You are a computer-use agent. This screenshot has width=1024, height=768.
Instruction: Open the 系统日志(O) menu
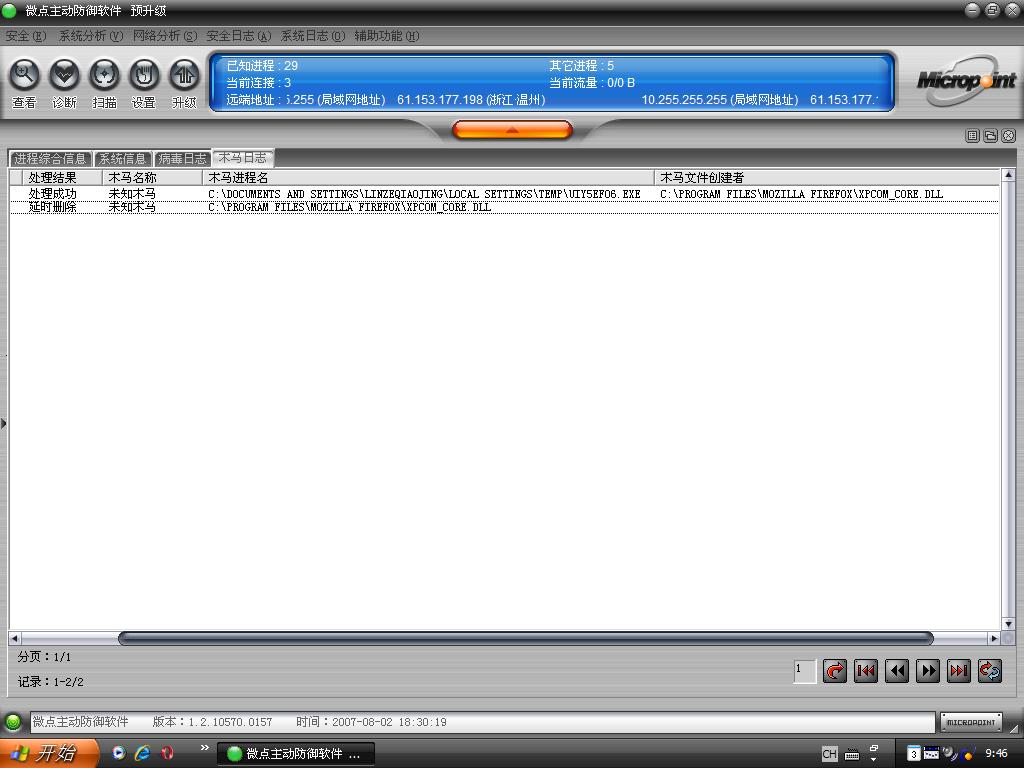[313, 36]
